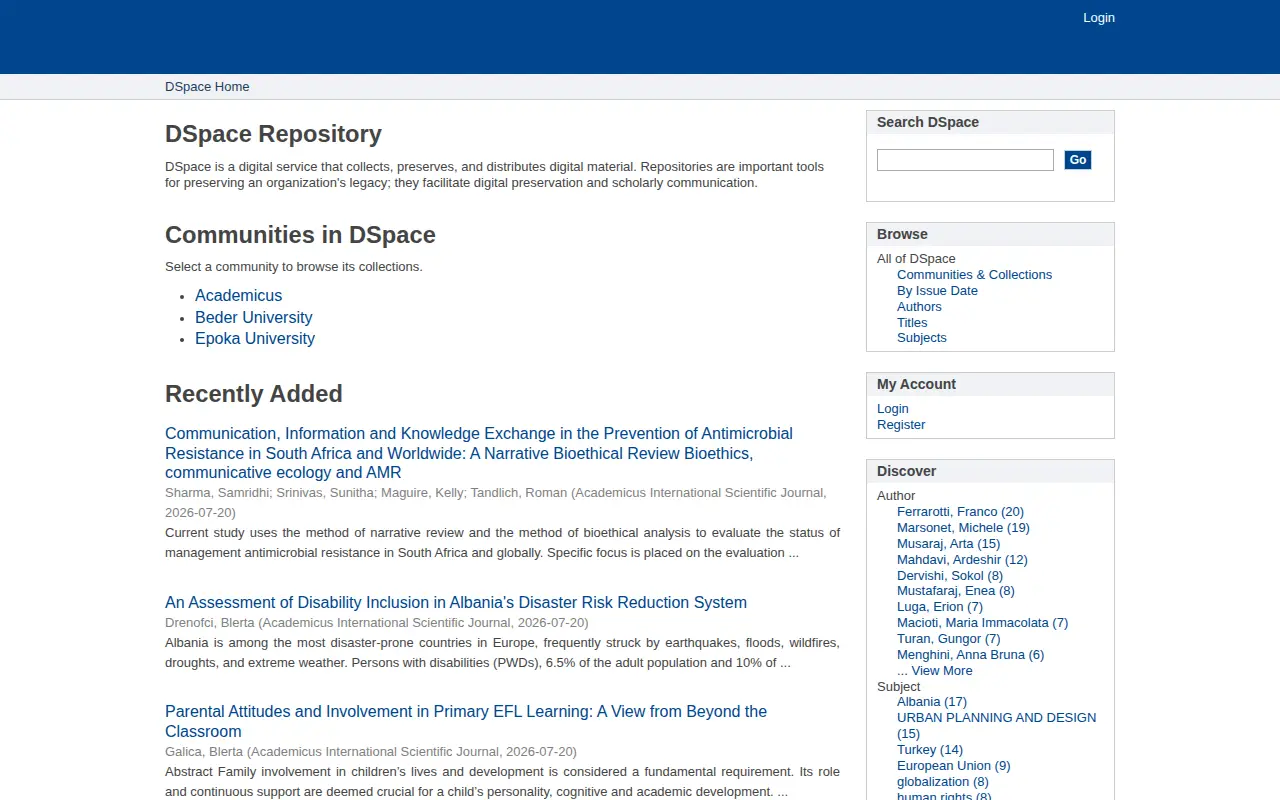This screenshot has width=1280, height=800.
Task: Browse Communities & Collections
Action: pos(974,275)
